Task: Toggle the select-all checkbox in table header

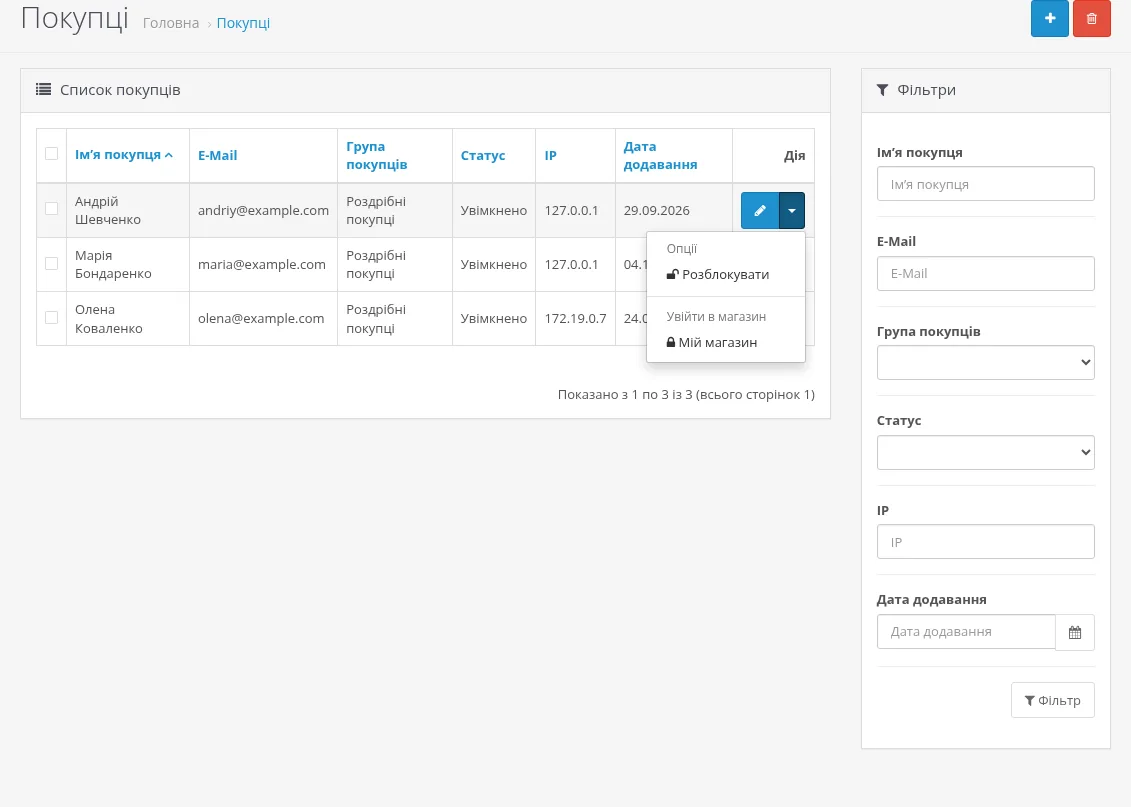Action: tap(51, 154)
